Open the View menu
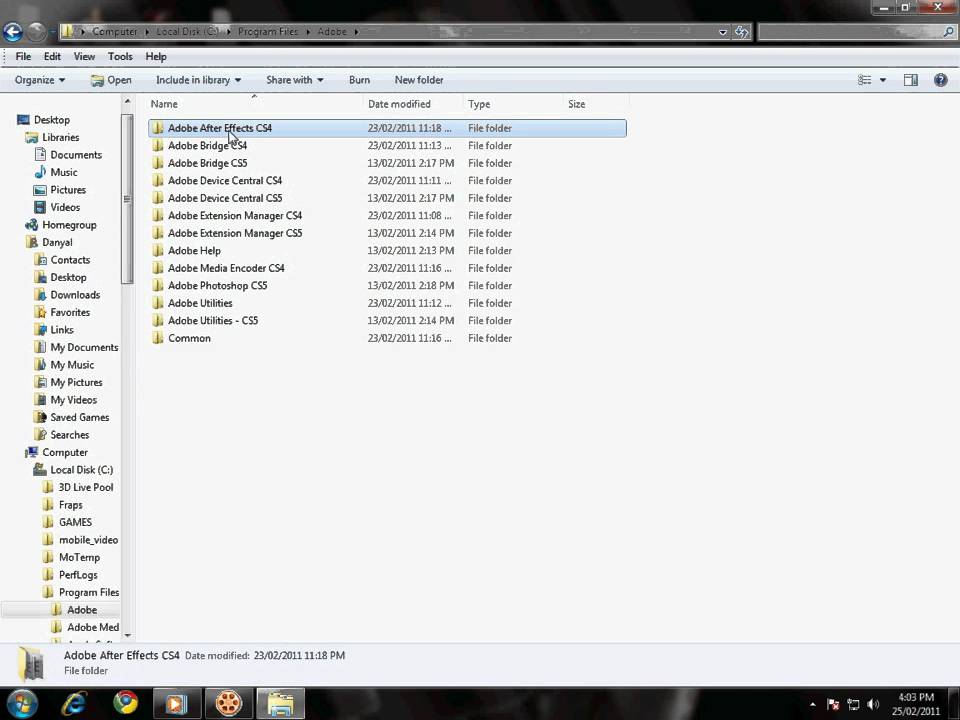The width and height of the screenshot is (960, 720). [x=84, y=56]
